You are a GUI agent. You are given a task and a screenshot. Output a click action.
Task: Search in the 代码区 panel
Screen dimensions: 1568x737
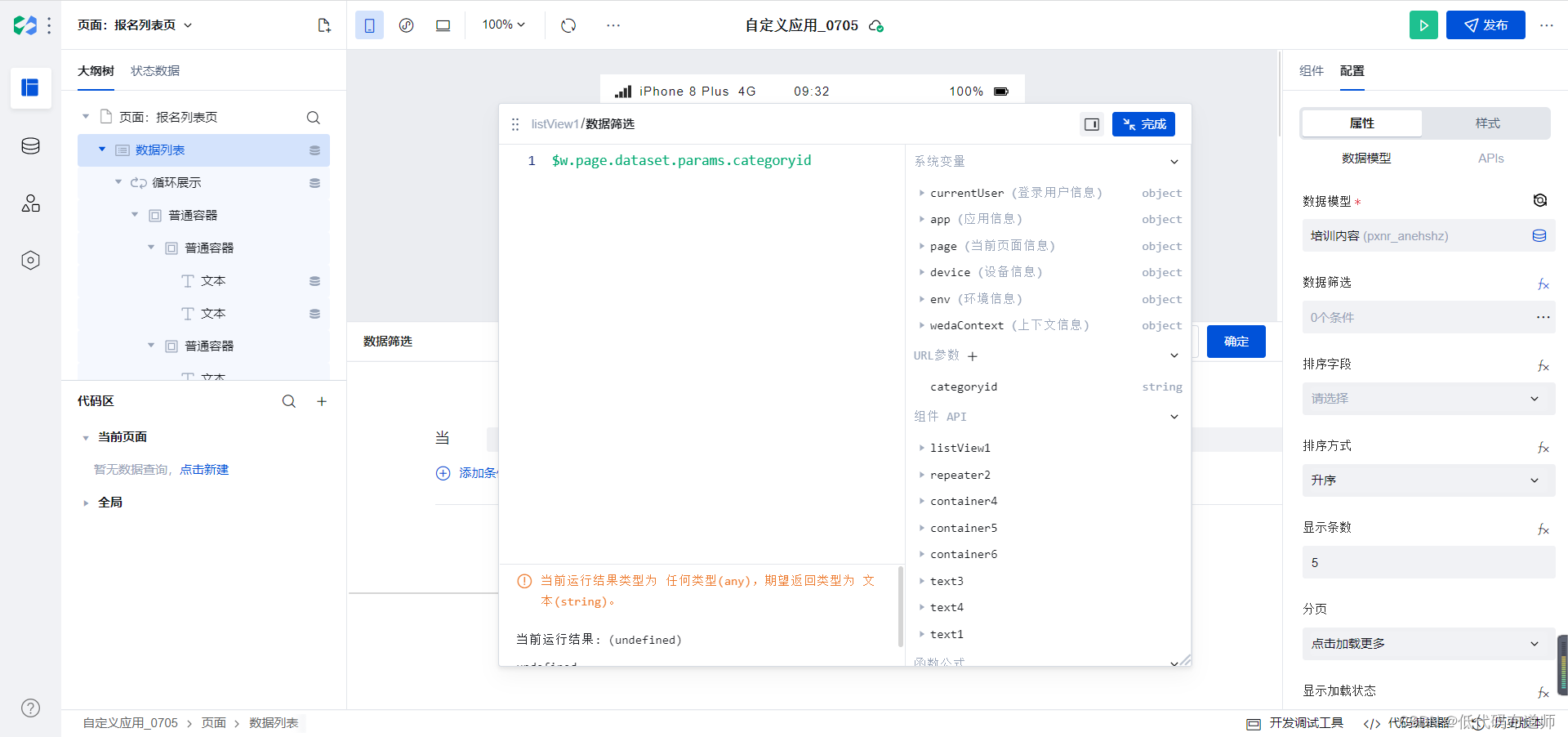pos(289,401)
